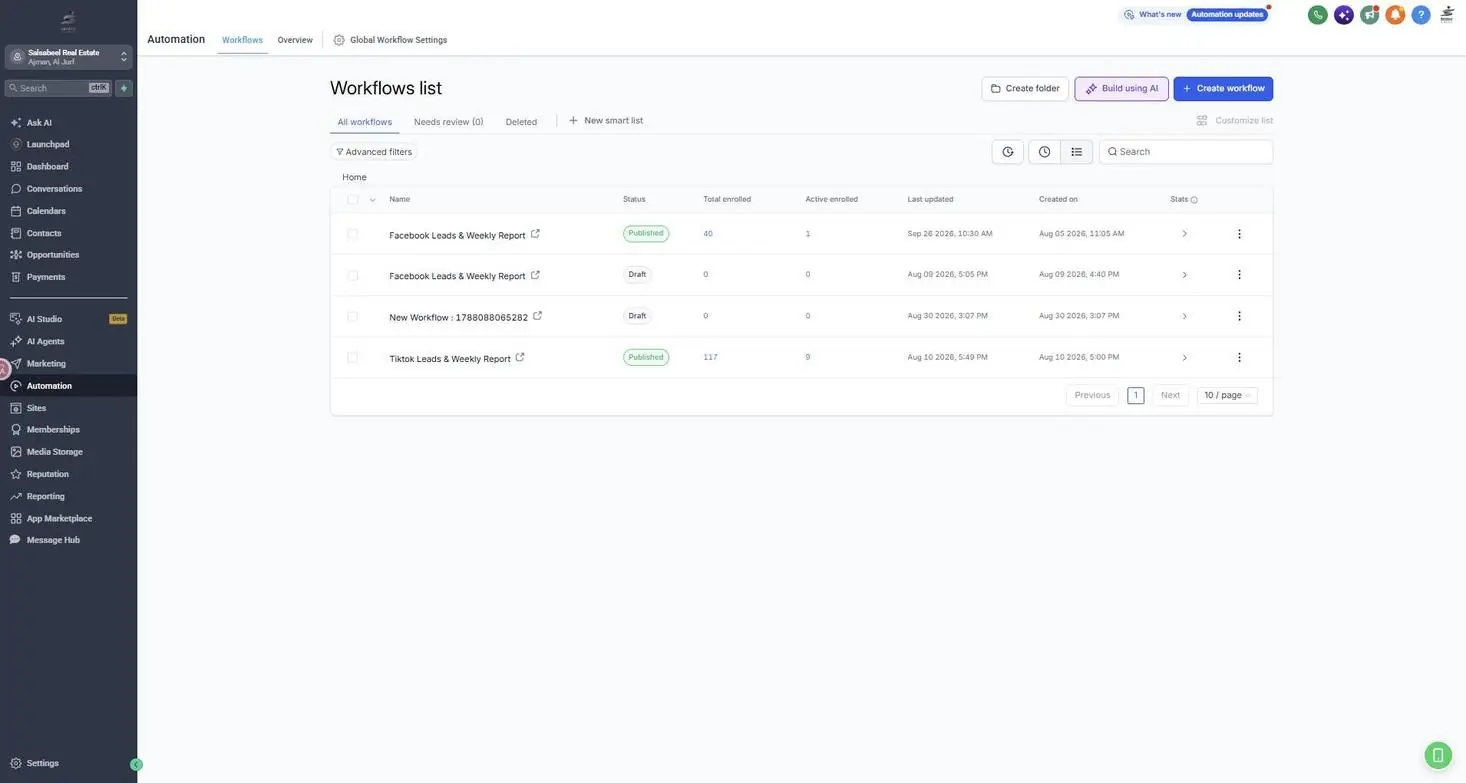Viewport: 1466px width, 783px height.
Task: Select the bulleted list view icon
Action: [1076, 152]
